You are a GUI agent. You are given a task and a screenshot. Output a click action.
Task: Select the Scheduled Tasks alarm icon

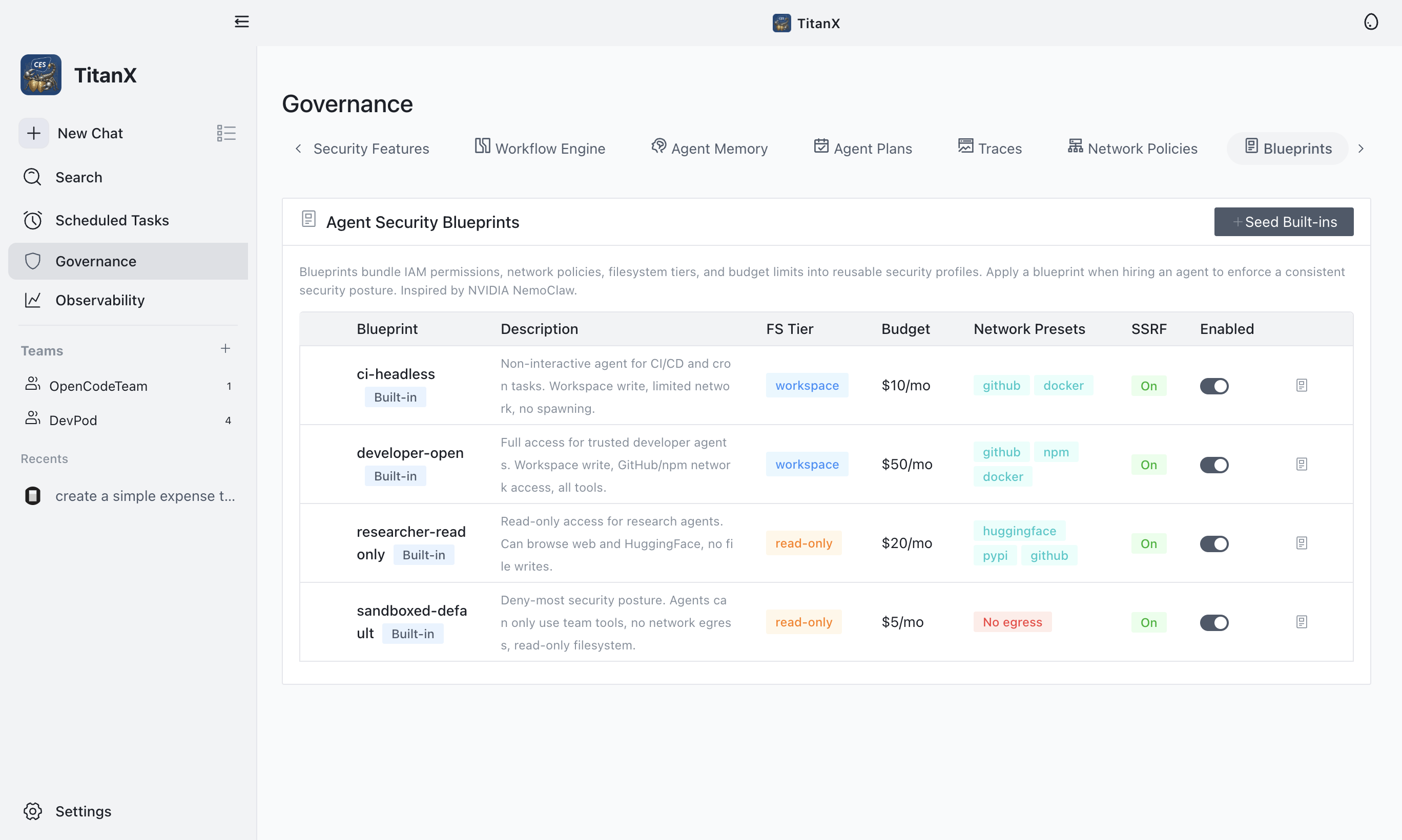point(33,220)
